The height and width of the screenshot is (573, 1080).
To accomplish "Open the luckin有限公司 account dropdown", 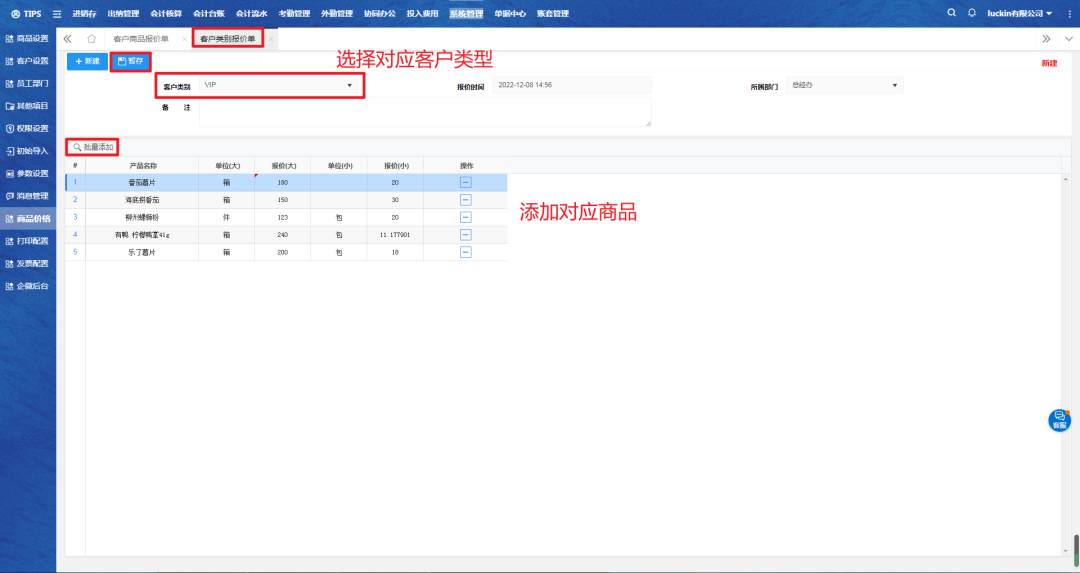I will click(1019, 13).
